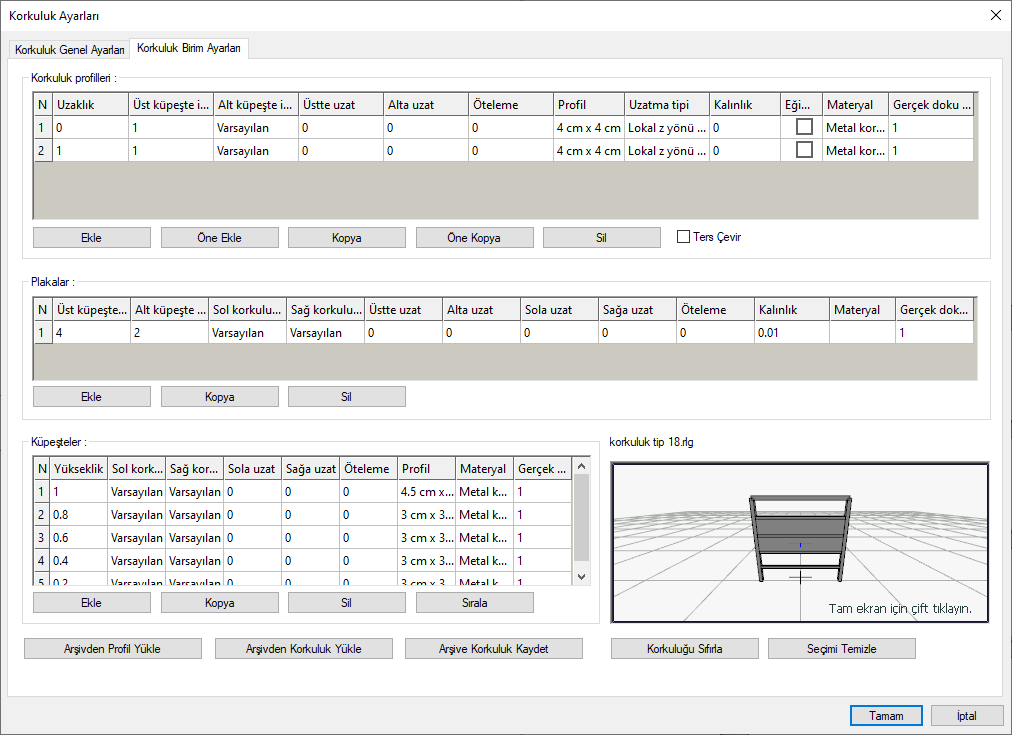Click the Öne Kopya button

pyautogui.click(x=474, y=238)
